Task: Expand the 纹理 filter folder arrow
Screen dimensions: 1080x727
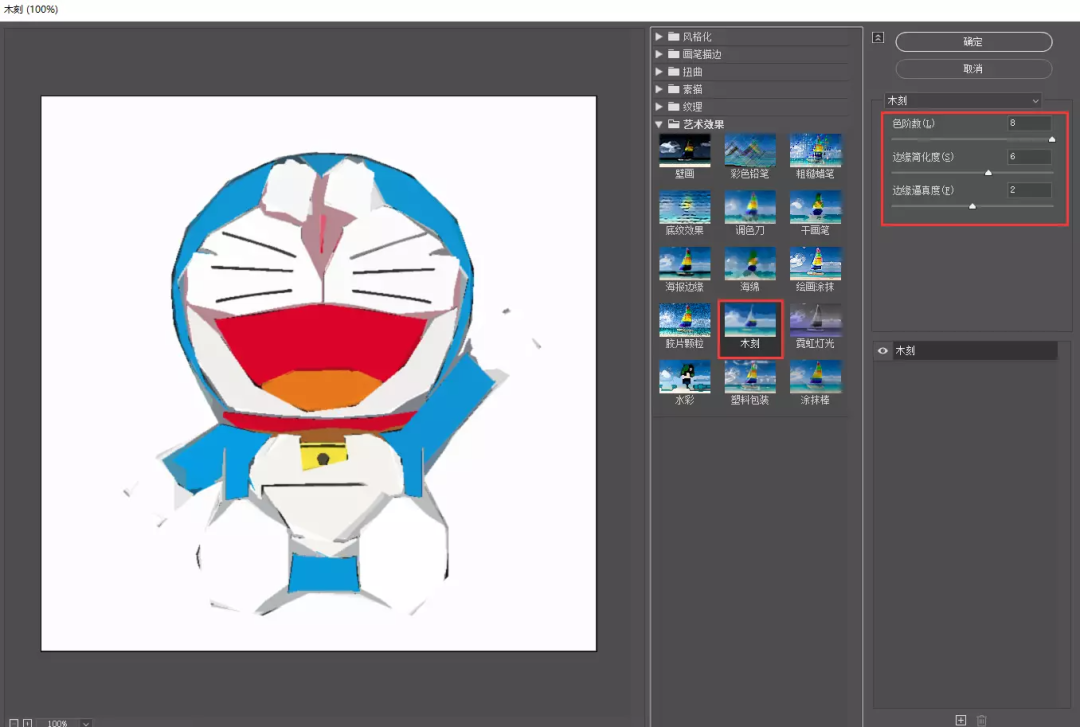Action: click(659, 107)
